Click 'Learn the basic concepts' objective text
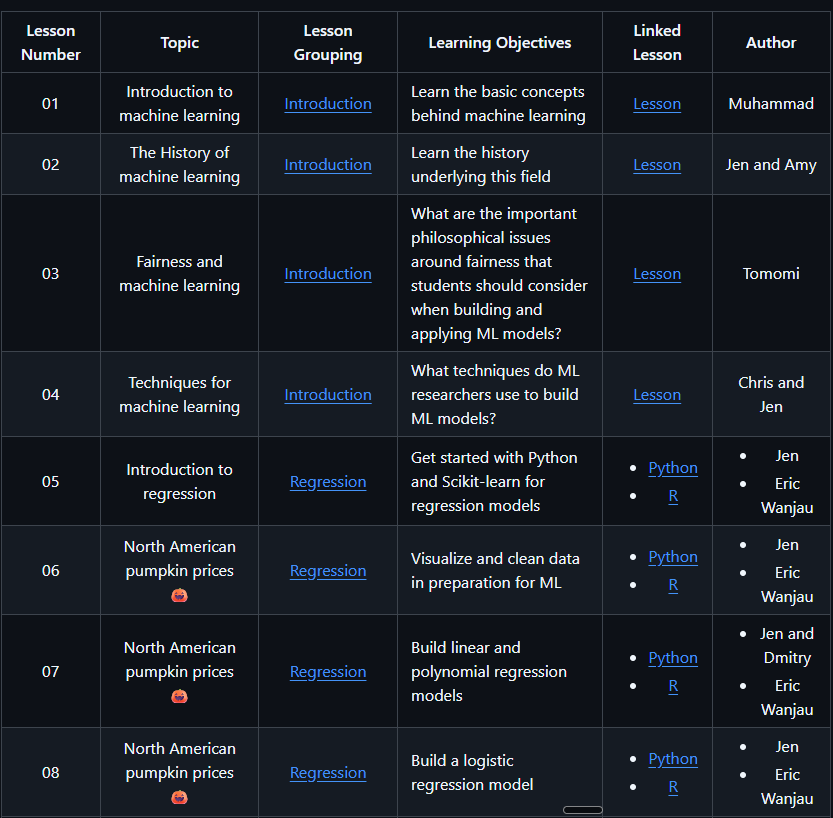 click(x=498, y=104)
